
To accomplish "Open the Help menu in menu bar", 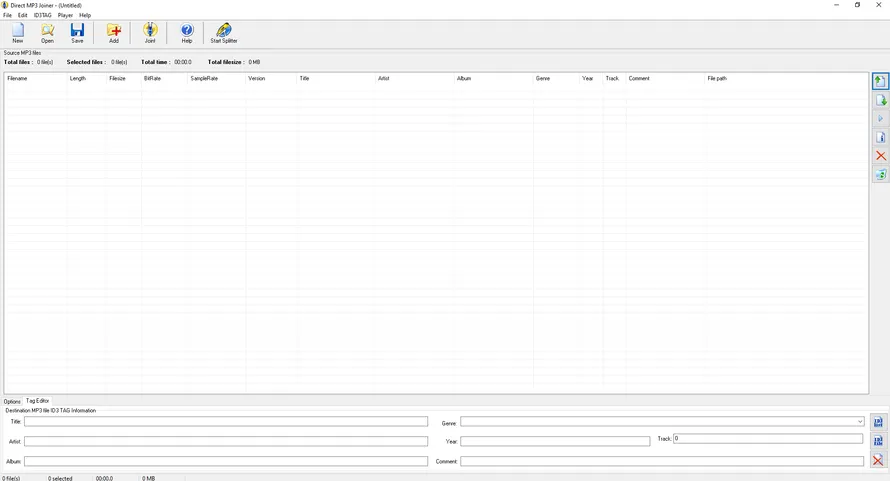I will pos(85,15).
